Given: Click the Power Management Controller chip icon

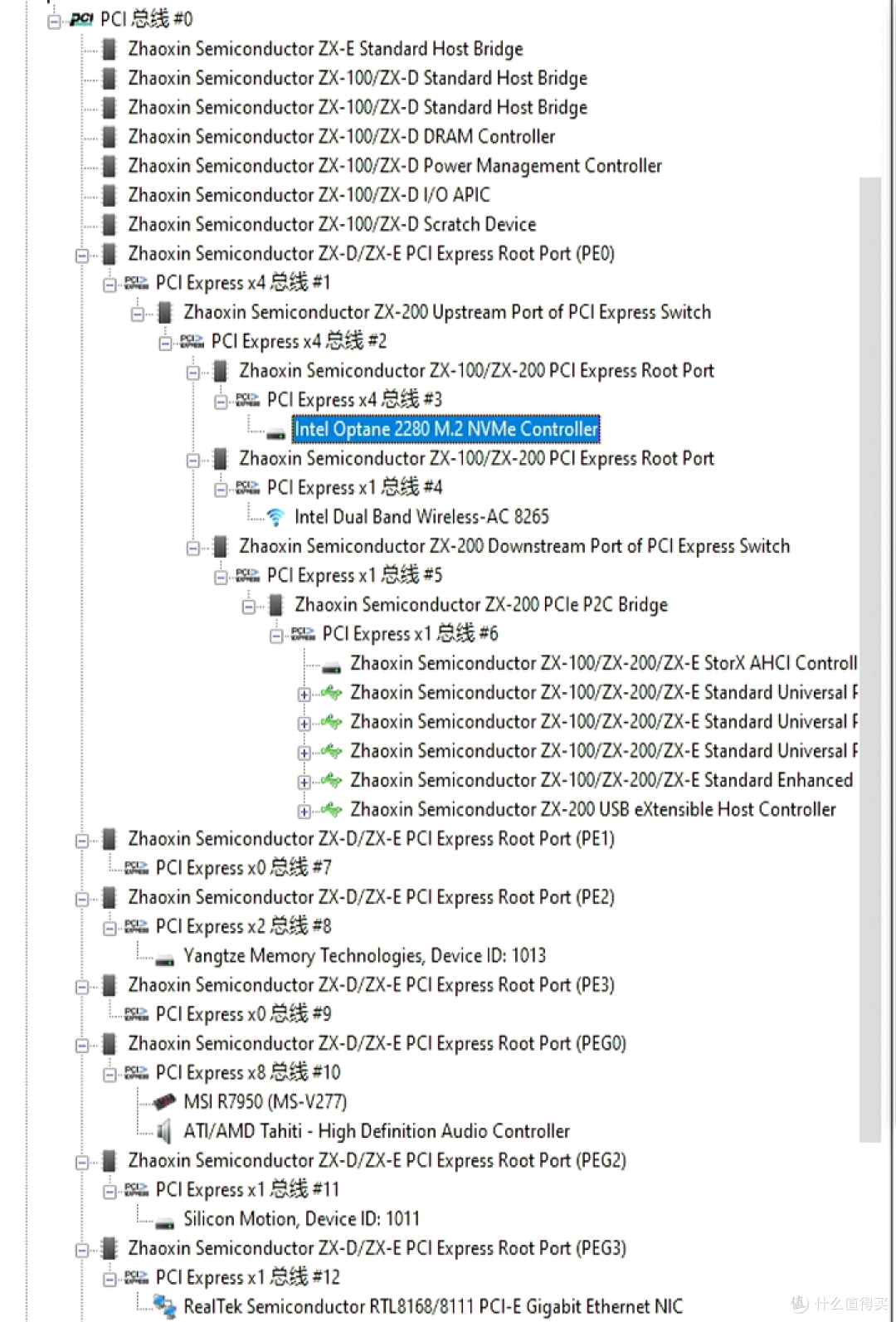Looking at the screenshot, I should (109, 166).
